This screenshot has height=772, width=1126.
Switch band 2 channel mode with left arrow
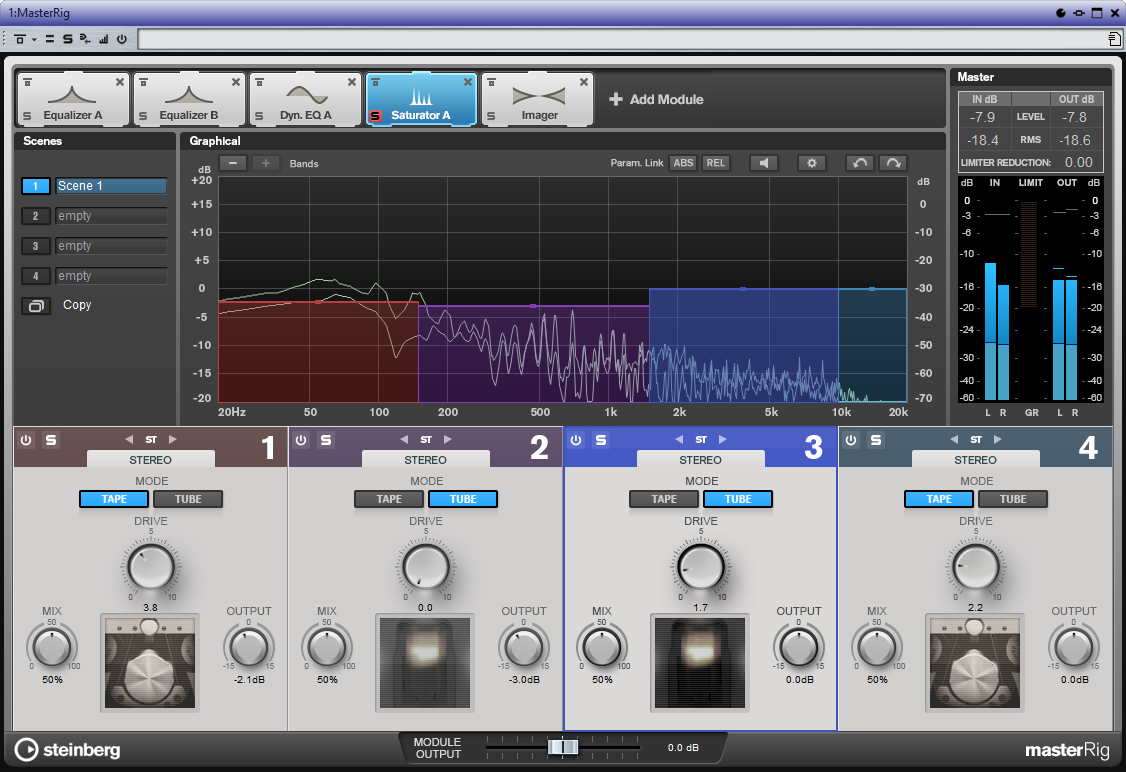pos(404,440)
